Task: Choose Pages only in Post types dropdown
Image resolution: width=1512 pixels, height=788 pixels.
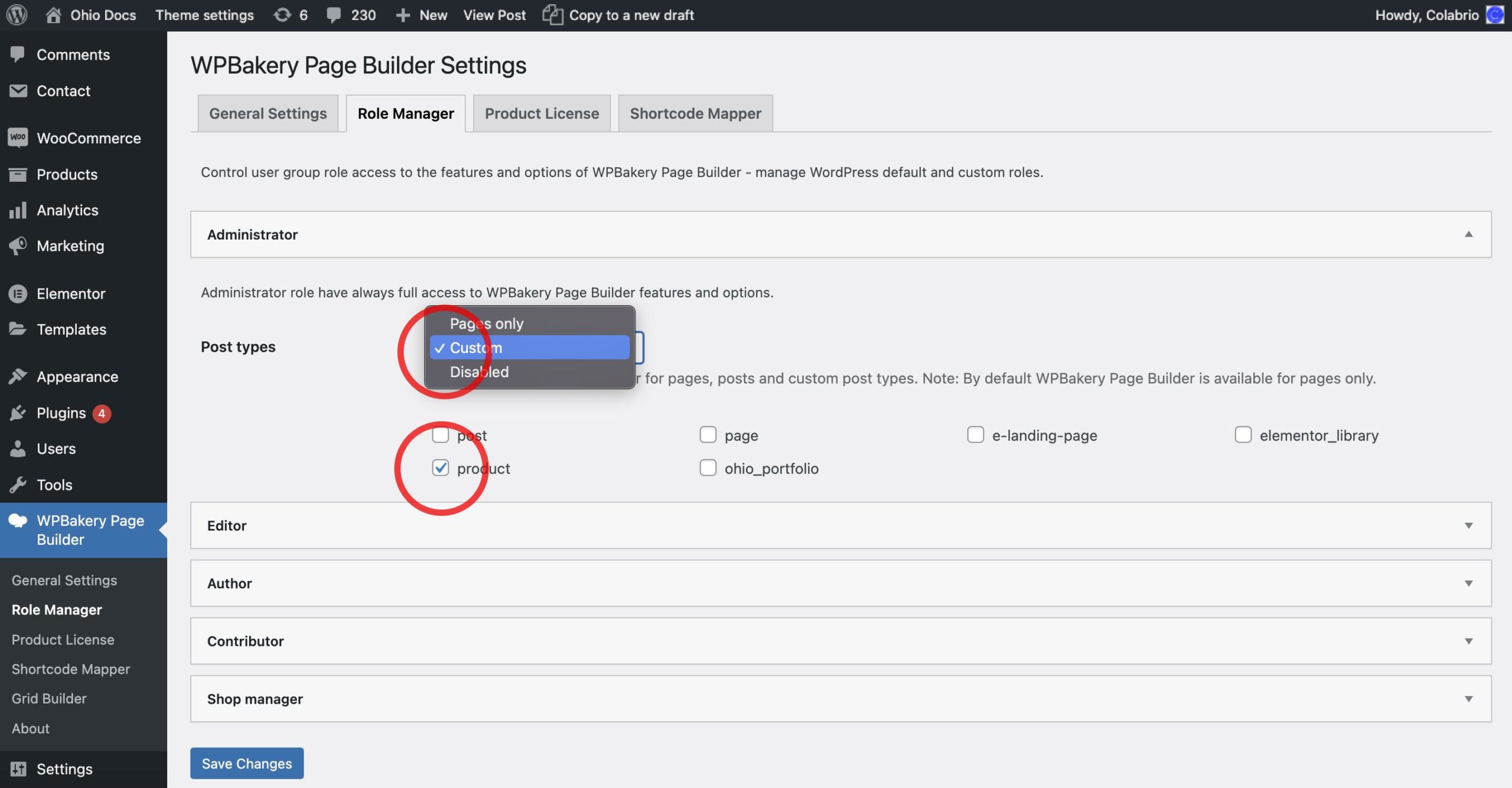Action: pyautogui.click(x=529, y=323)
